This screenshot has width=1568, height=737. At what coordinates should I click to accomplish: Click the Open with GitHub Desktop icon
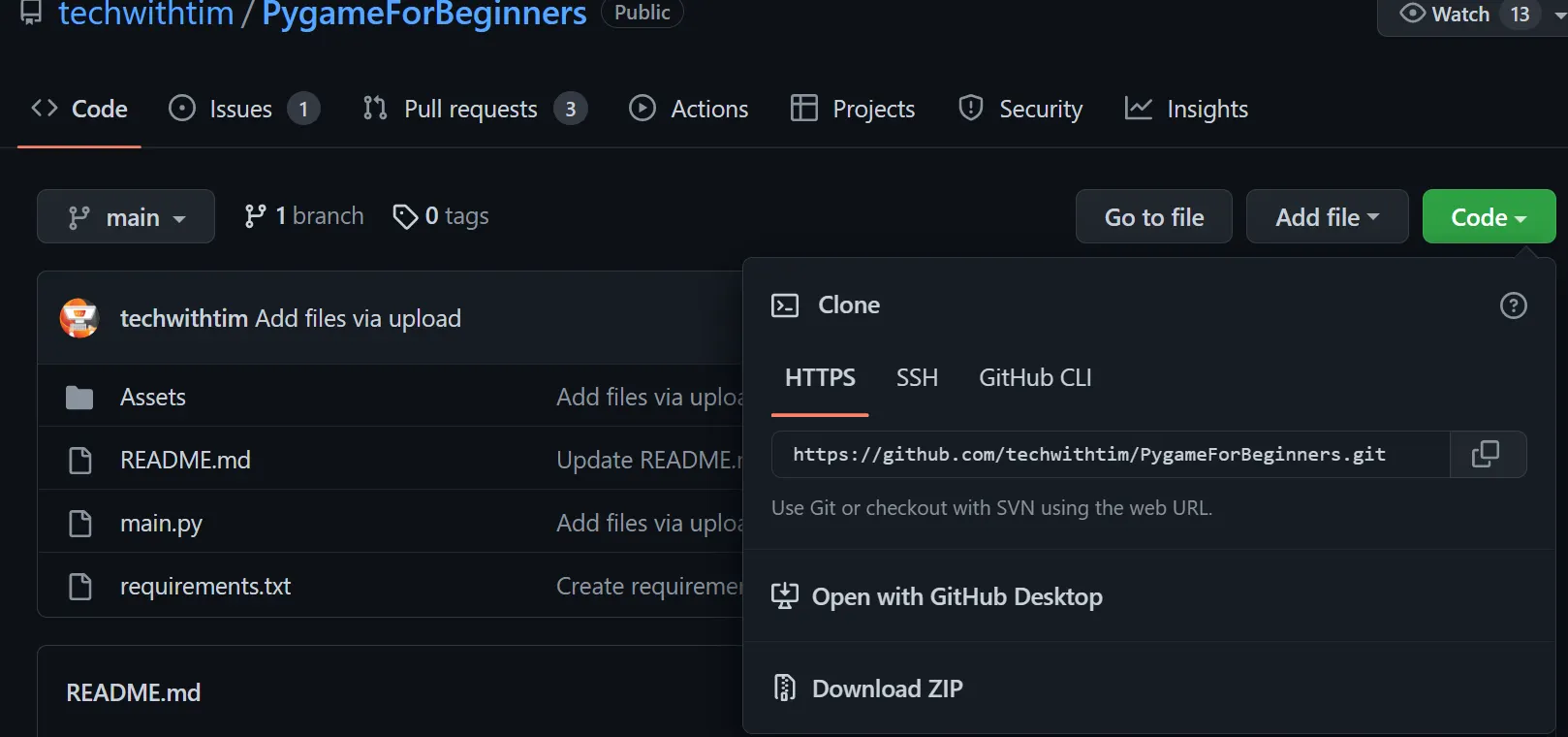point(784,596)
